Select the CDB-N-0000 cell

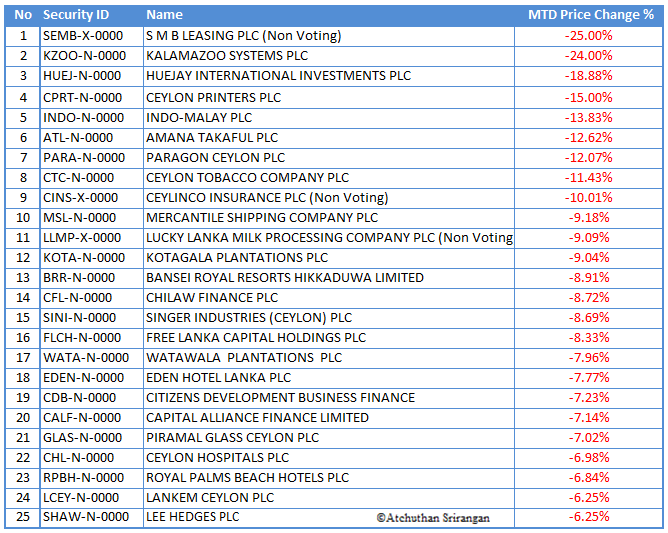(79, 398)
